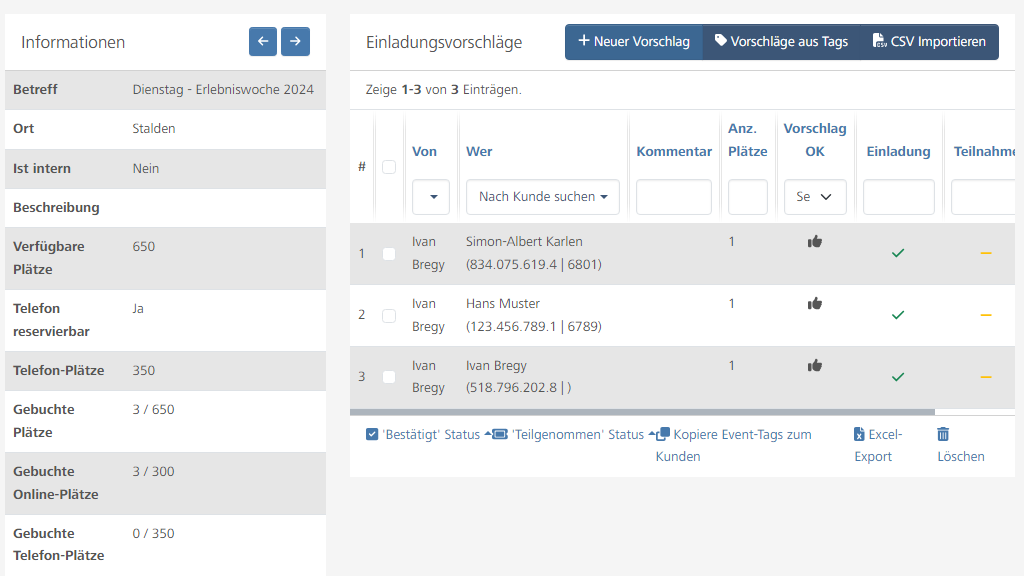Click the next event arrow button
The width and height of the screenshot is (1024, 576).
(295, 41)
